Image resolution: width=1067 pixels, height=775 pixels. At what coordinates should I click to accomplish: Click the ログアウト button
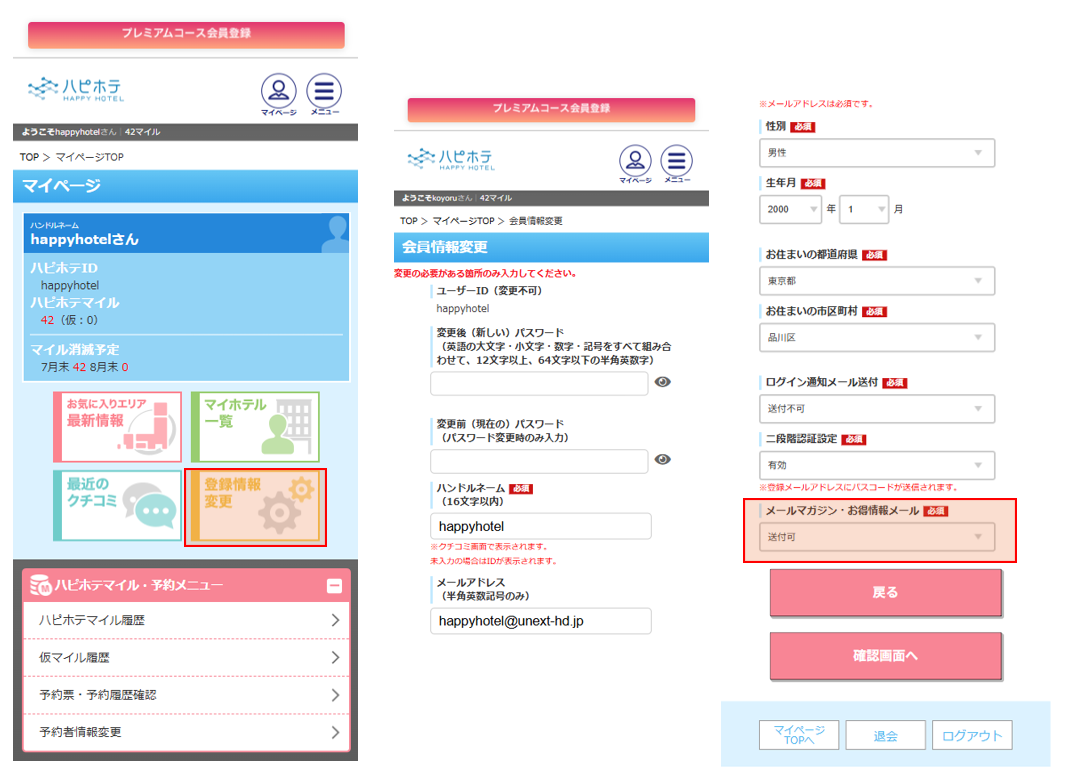click(972, 735)
